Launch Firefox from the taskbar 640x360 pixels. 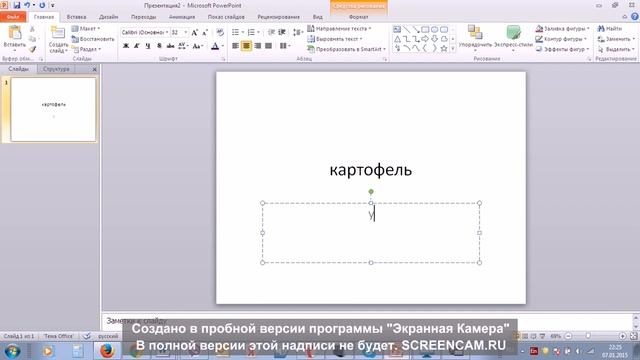(x=107, y=351)
